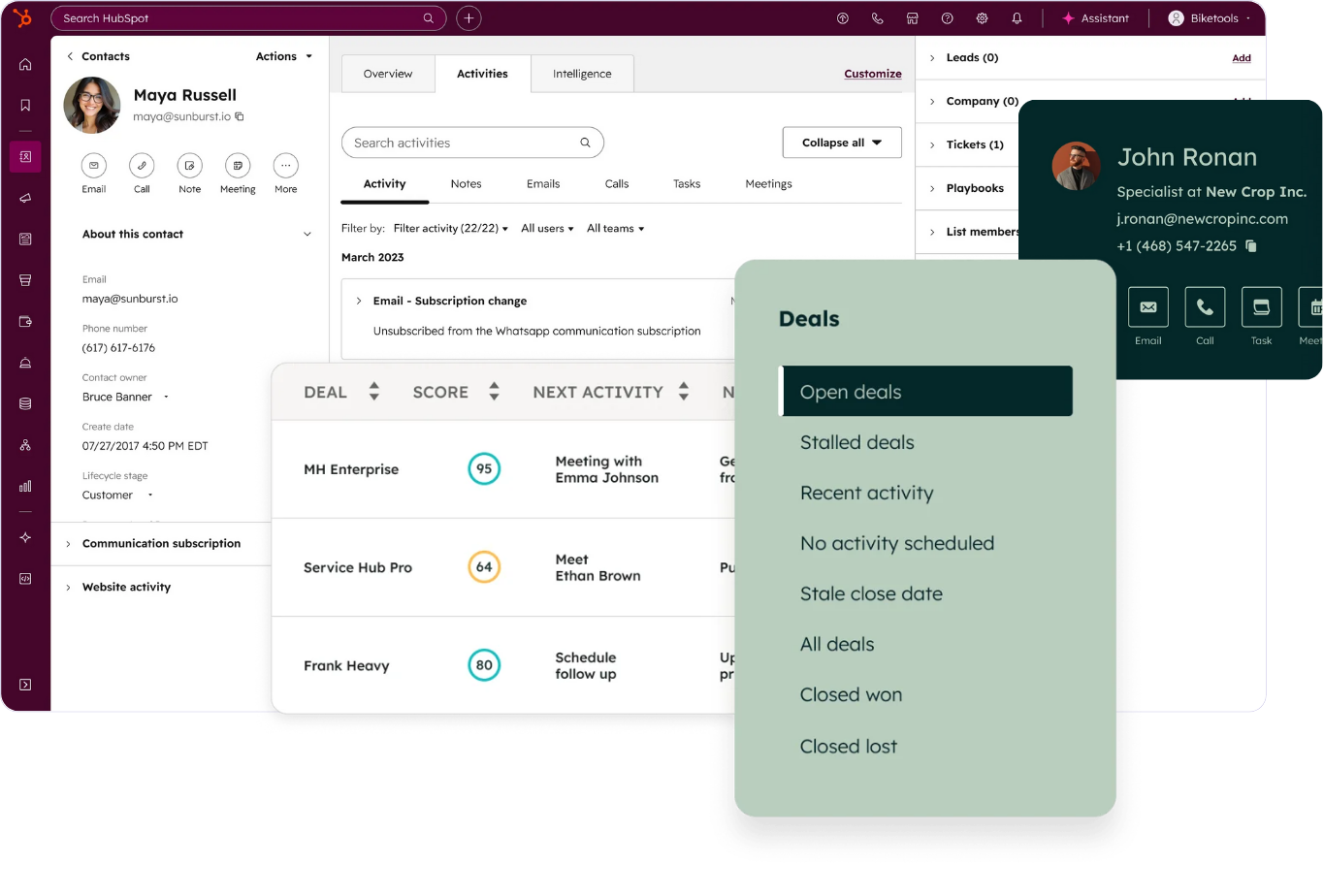Select Stalled deals in the Deals filter list
The height and width of the screenshot is (896, 1324).
point(856,442)
